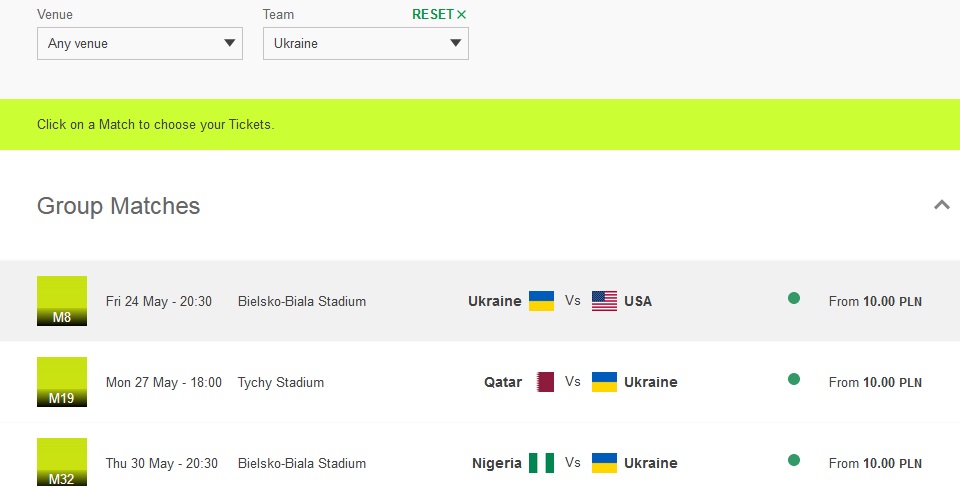The image size is (960, 486).
Task: Select the Qatar vs Ukraine match
Action: [480, 382]
